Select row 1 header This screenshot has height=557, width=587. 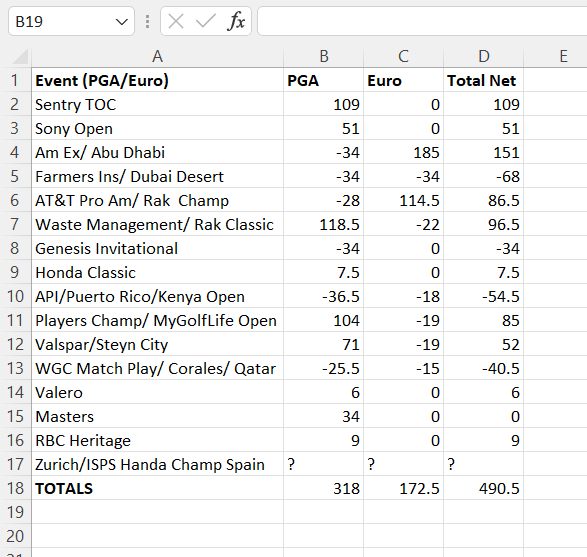tap(15, 80)
